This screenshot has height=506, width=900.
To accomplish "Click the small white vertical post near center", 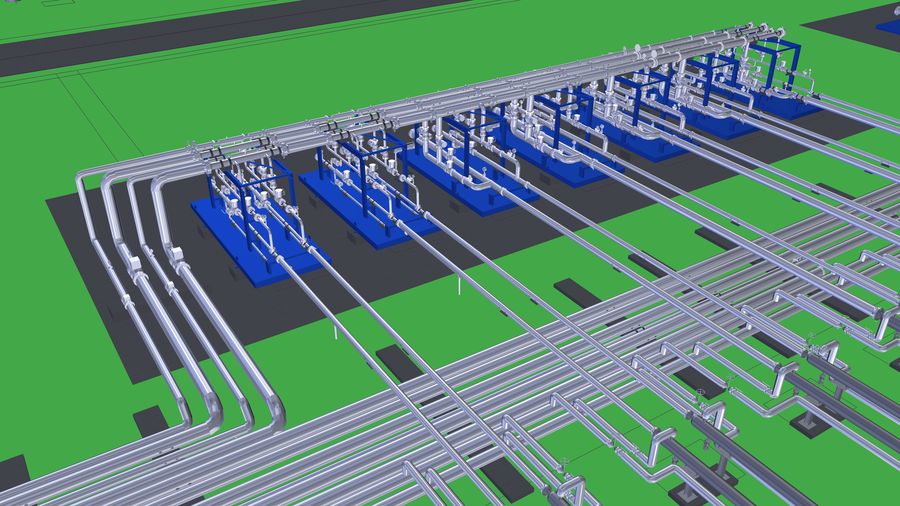I will (x=459, y=287).
